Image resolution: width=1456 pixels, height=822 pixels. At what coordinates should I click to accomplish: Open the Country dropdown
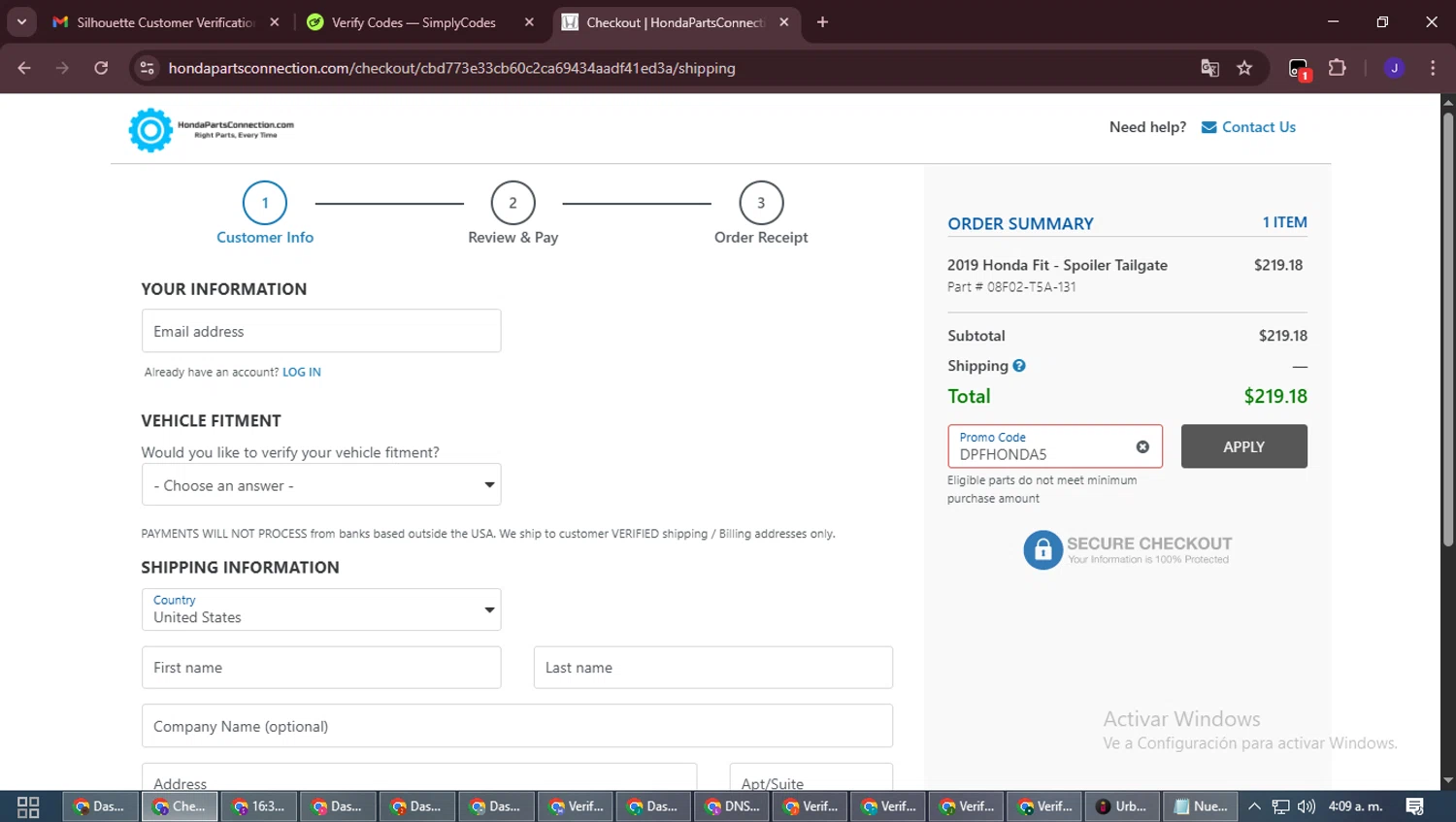pos(321,609)
